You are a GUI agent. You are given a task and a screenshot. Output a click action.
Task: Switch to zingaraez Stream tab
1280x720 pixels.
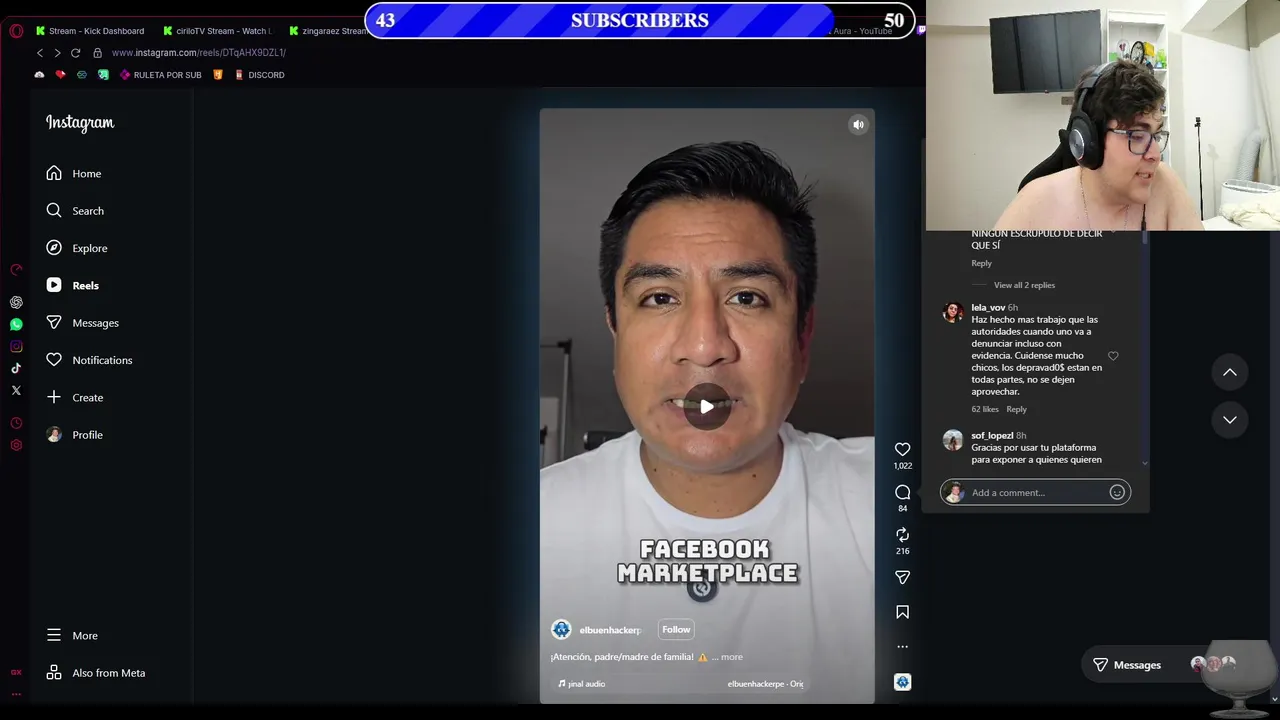pos(327,31)
